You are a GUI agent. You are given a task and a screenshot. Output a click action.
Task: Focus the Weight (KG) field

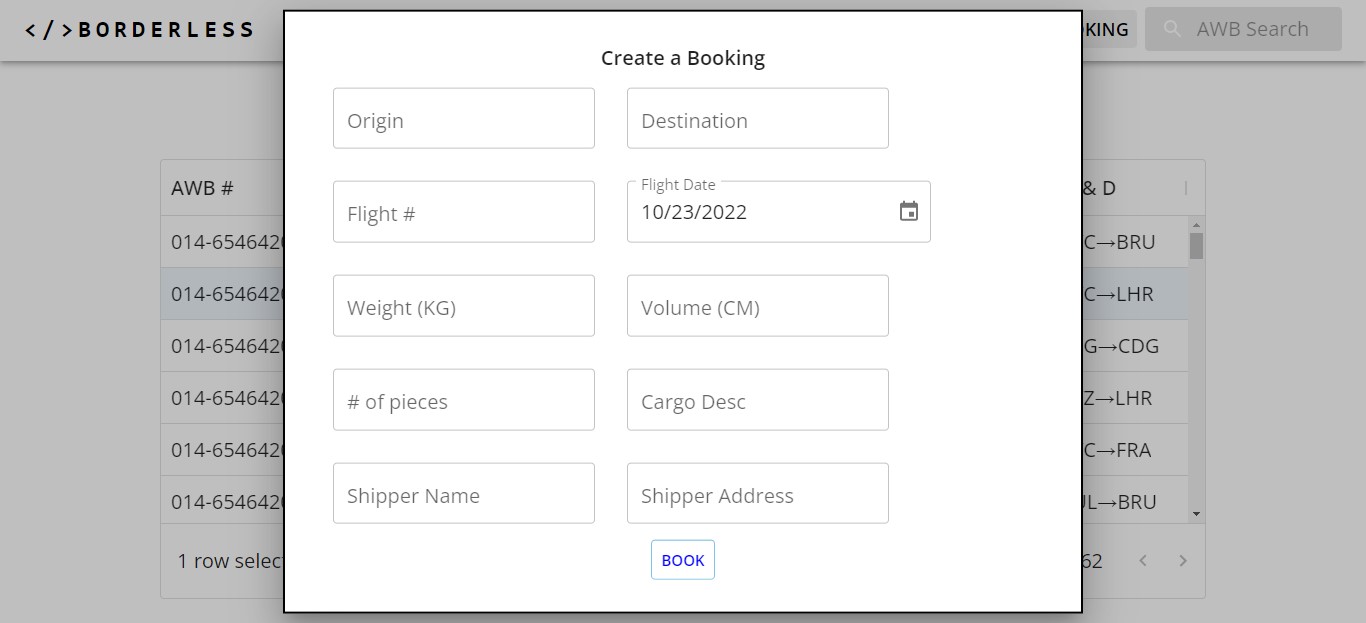[x=463, y=306]
